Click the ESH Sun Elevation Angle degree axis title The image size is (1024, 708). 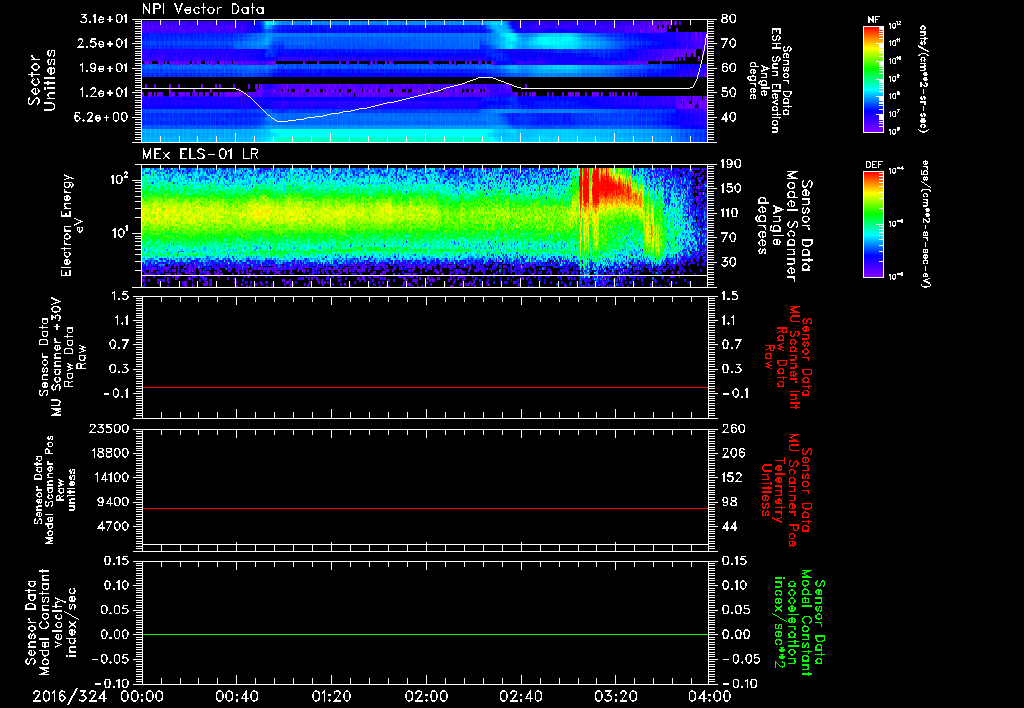[769, 80]
